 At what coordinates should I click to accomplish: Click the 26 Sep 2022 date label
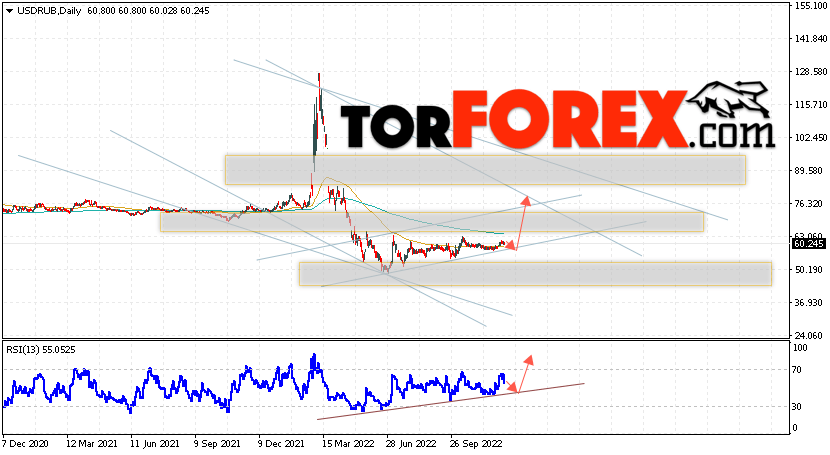click(x=476, y=443)
